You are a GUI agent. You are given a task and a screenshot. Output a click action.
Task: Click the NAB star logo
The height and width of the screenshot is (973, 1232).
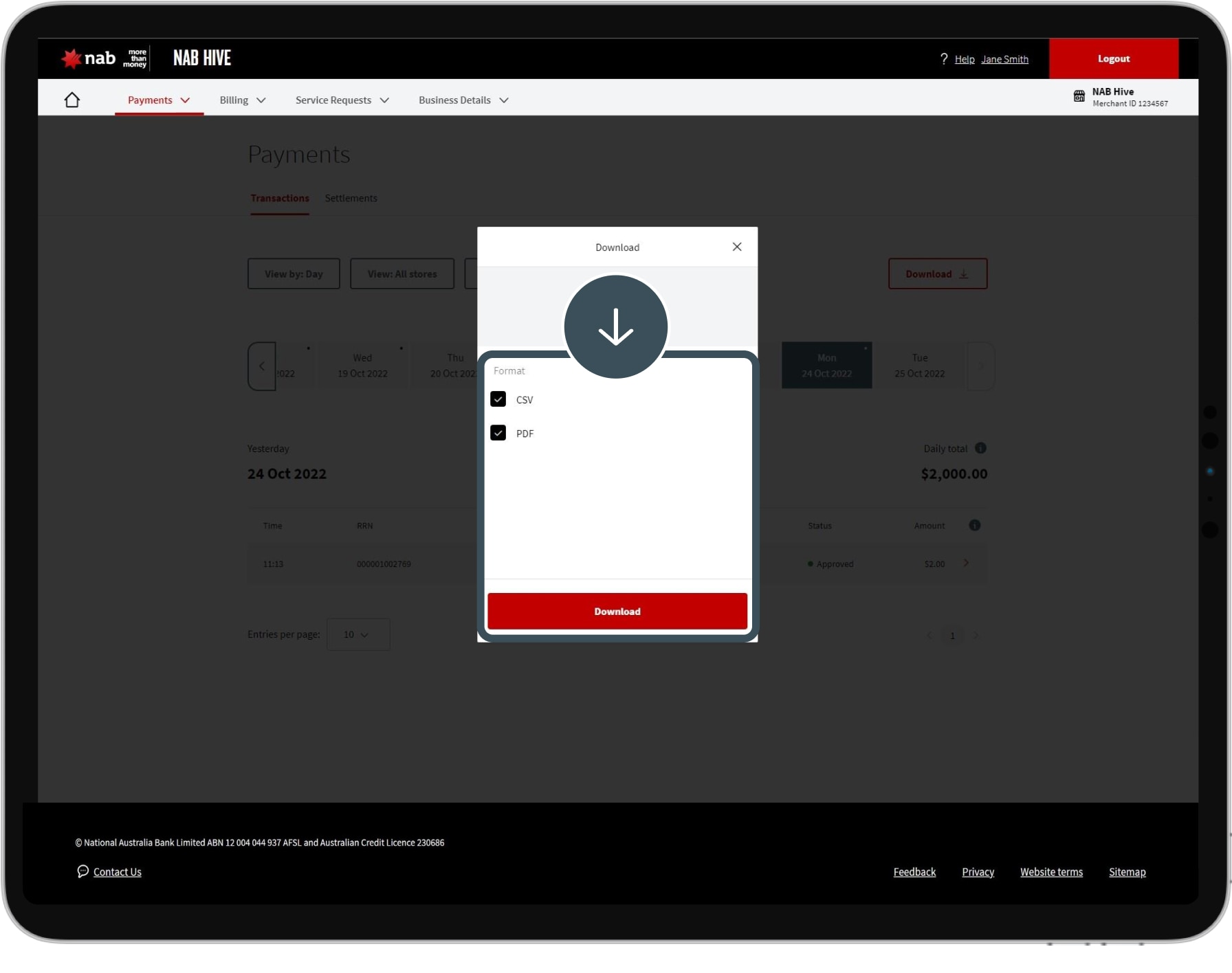pyautogui.click(x=71, y=59)
